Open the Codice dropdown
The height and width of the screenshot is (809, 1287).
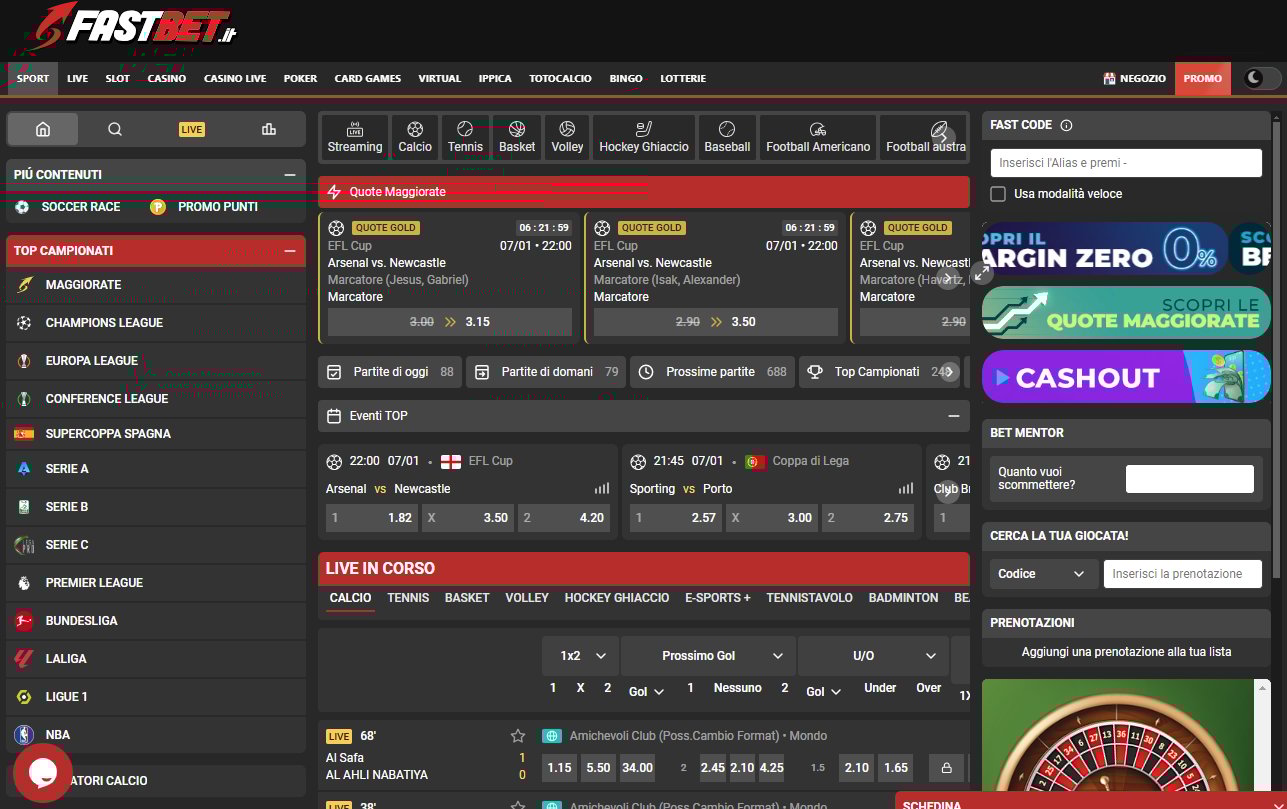click(x=1041, y=574)
